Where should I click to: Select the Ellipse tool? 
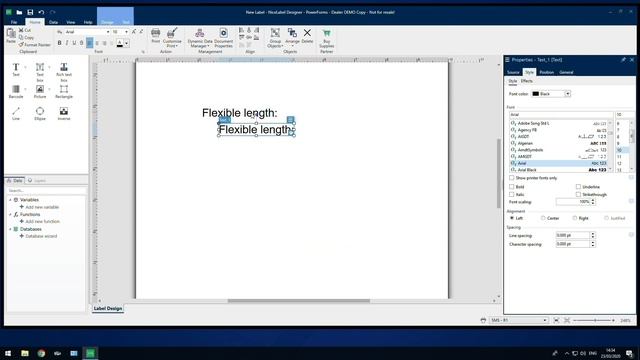(x=40, y=113)
